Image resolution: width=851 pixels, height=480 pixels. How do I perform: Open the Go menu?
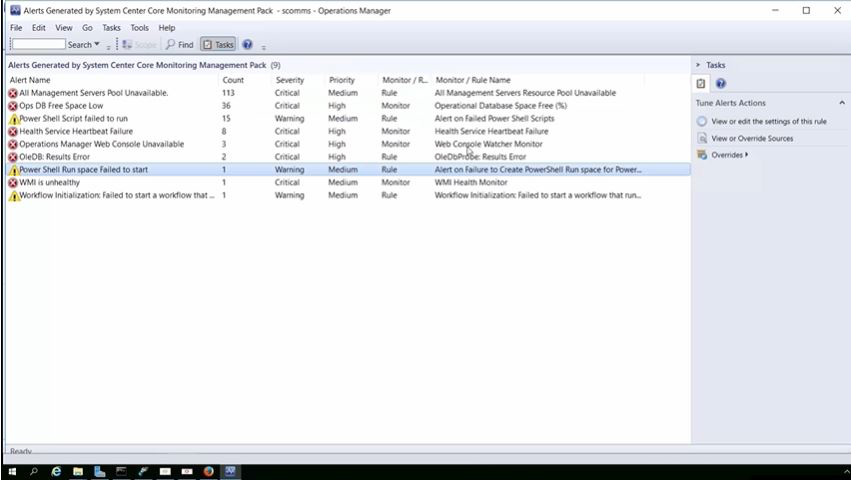pyautogui.click(x=87, y=28)
